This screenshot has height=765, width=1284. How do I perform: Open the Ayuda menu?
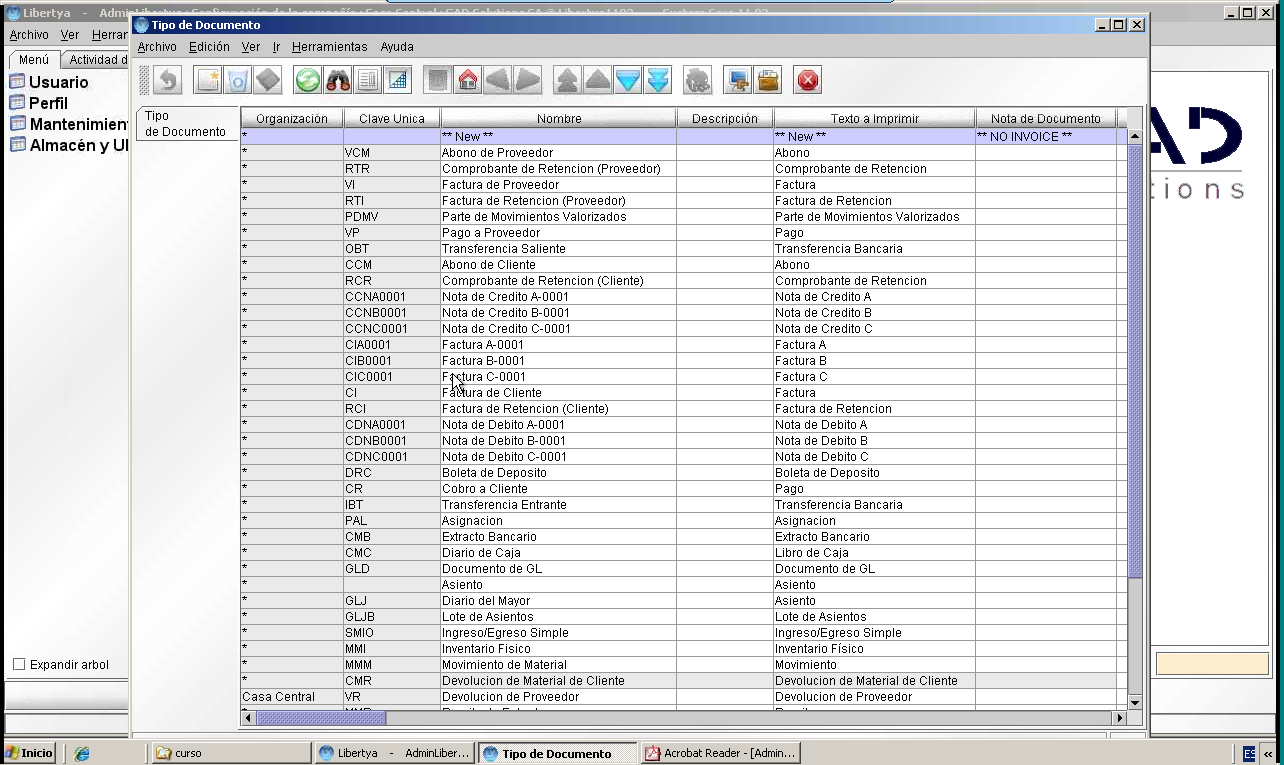pos(397,47)
